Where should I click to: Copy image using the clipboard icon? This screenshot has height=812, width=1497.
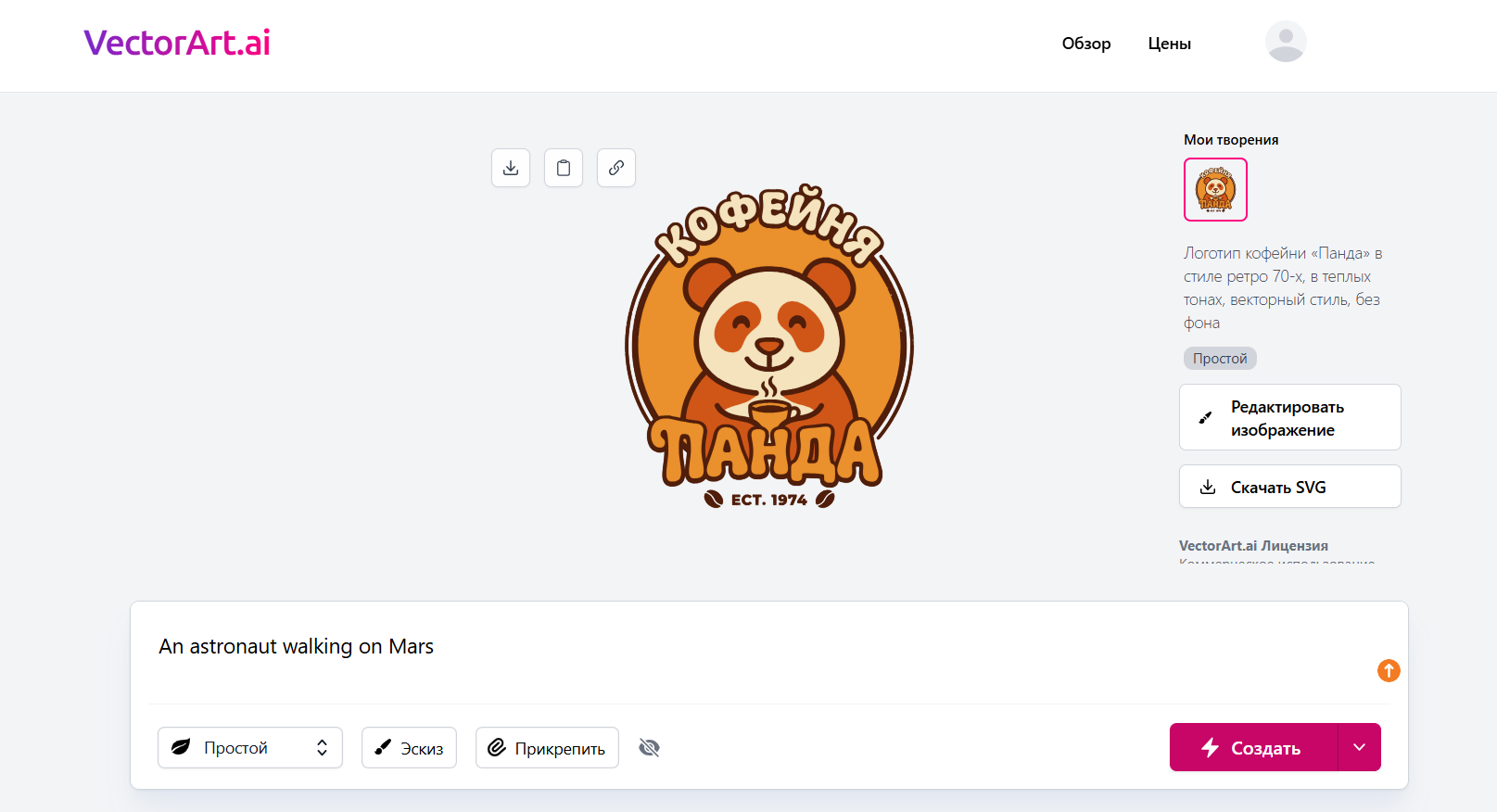tap(564, 168)
